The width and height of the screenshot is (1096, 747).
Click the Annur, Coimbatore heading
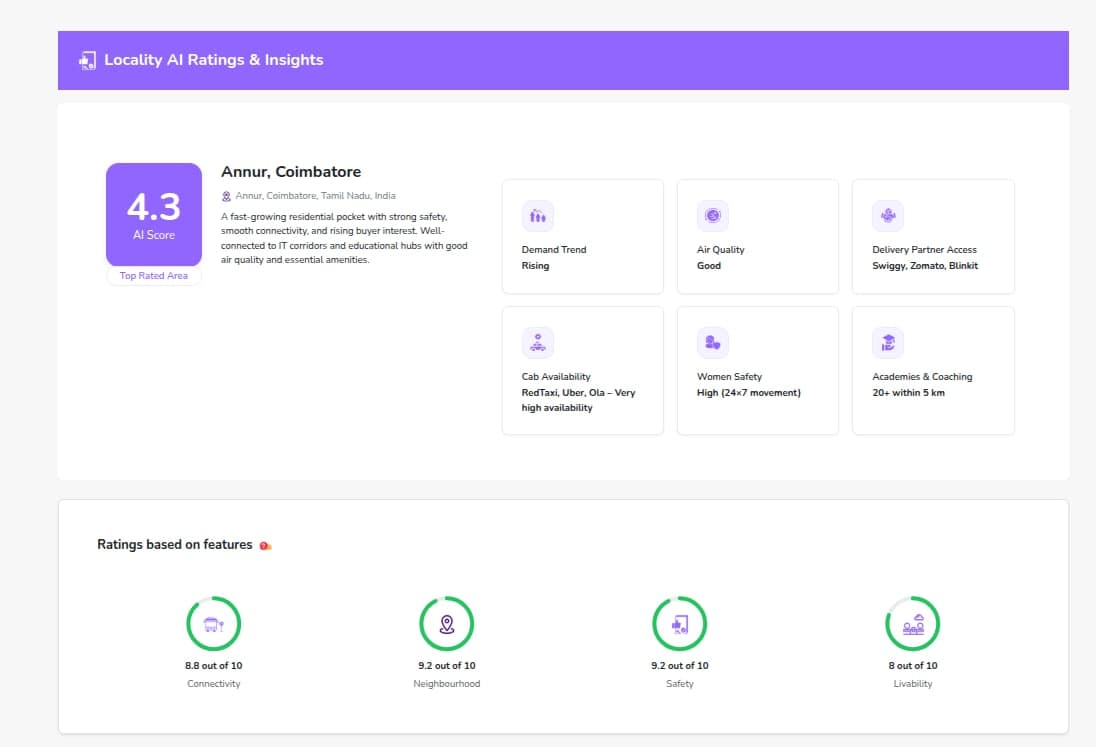tap(291, 172)
